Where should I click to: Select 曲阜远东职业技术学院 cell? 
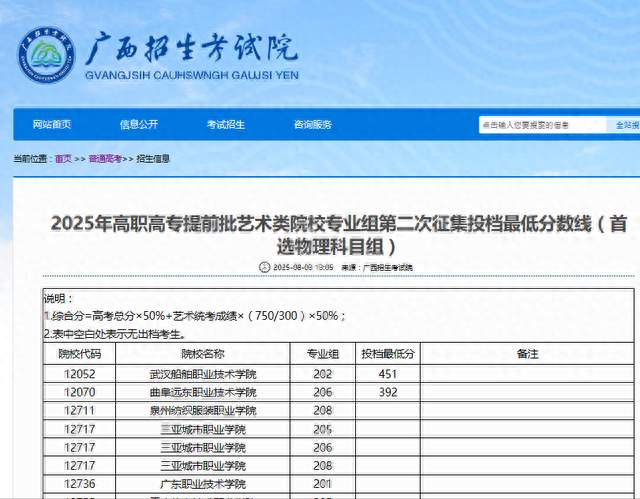click(203, 392)
